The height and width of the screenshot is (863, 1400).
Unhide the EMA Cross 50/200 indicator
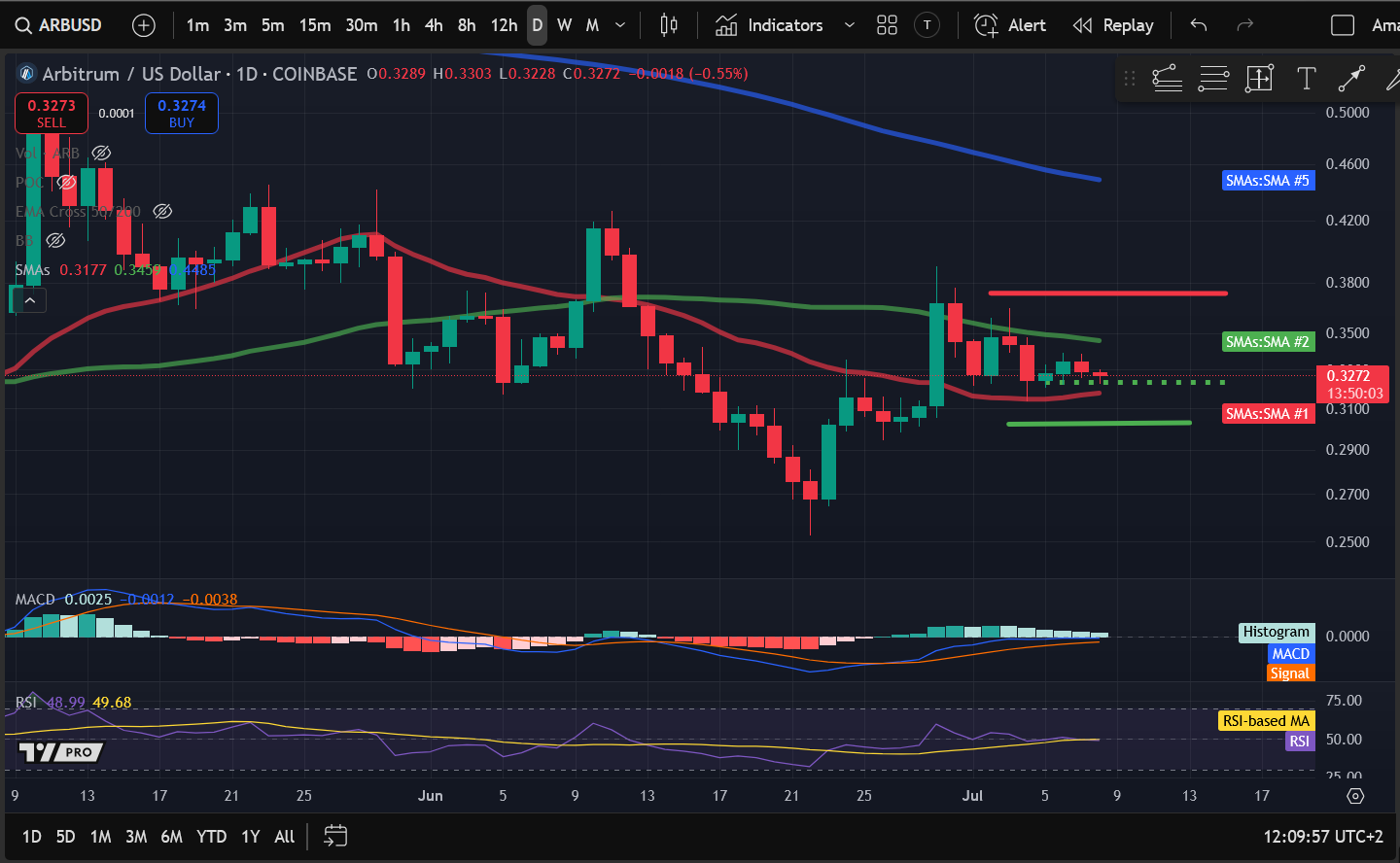pos(162,211)
